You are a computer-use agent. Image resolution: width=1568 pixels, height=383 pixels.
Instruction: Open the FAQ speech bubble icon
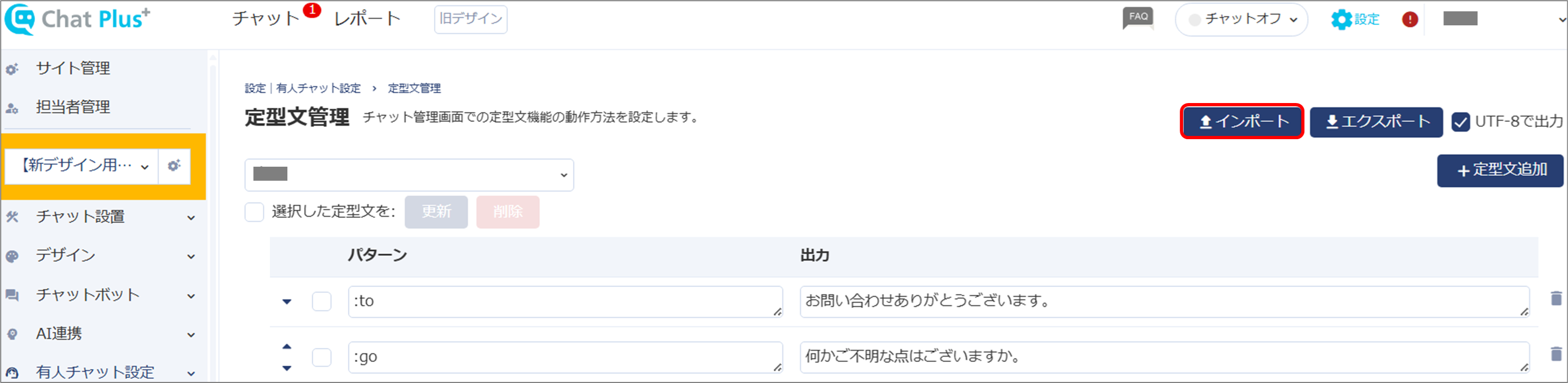(x=1138, y=19)
